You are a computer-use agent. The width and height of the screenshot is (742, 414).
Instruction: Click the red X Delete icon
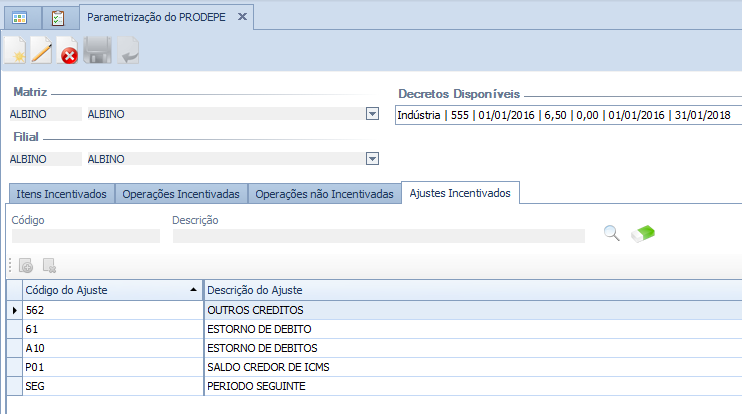pos(67,50)
